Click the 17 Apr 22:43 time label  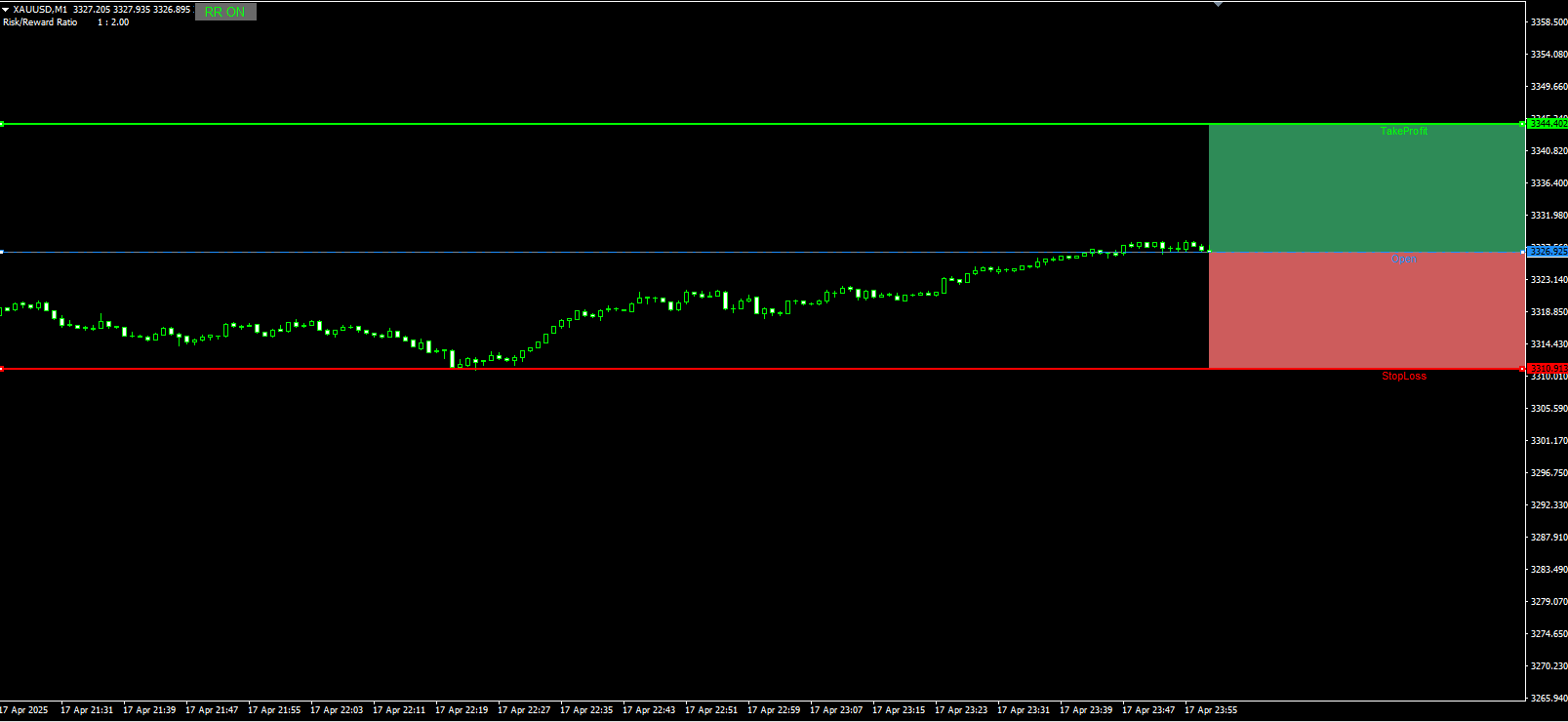[649, 710]
